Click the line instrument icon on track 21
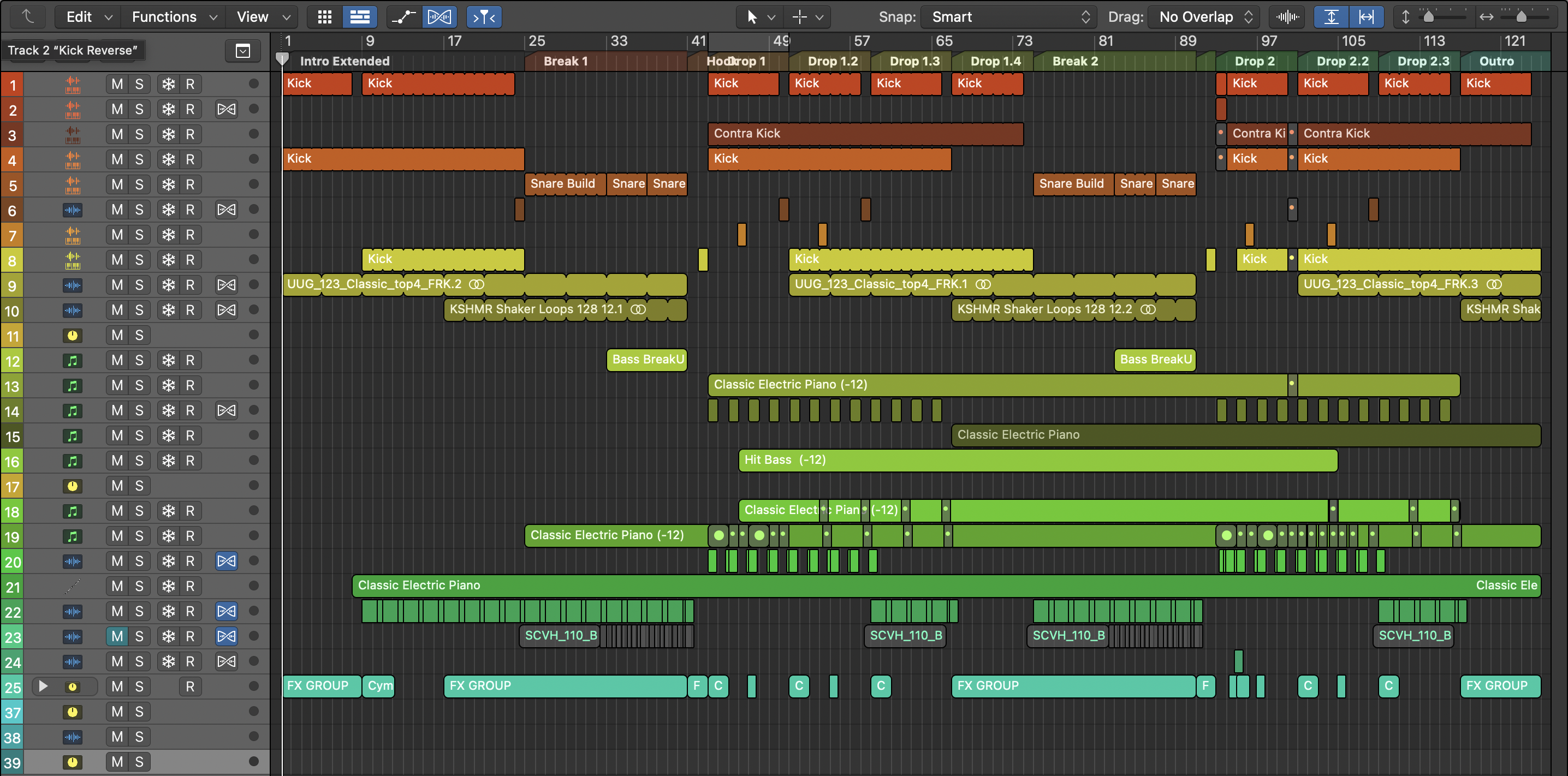Screen dimensions: 1568x776 click(x=73, y=586)
